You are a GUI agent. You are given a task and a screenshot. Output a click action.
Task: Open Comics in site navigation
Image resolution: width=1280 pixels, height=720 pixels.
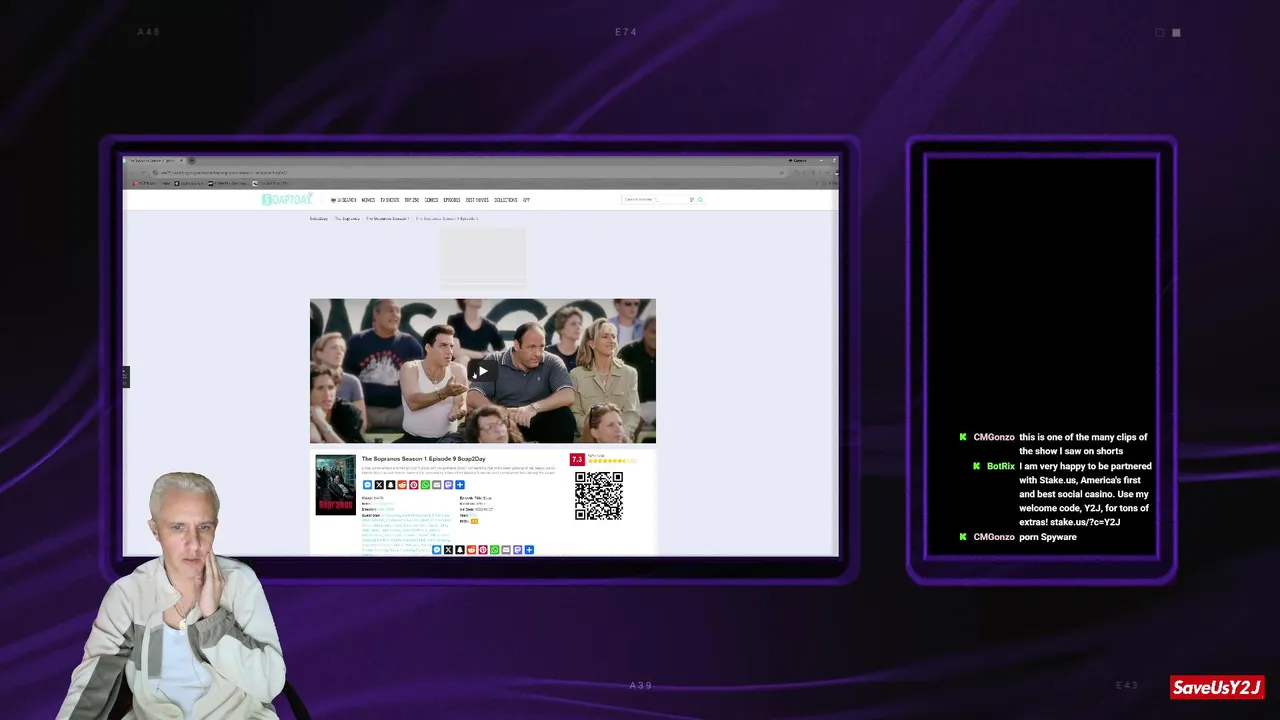tap(431, 200)
